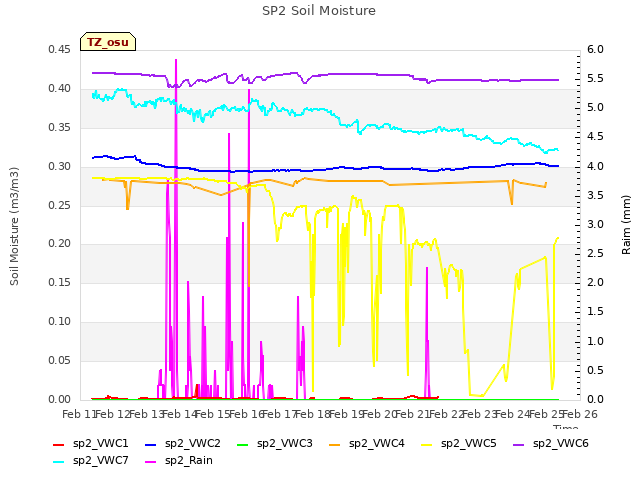640x480 pixels.
Task: Click the 3.5 right axis tick label
Action: pos(595,196)
